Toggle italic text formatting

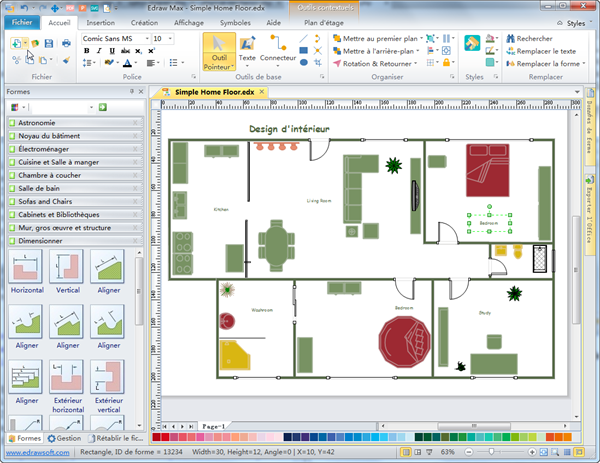[100, 51]
